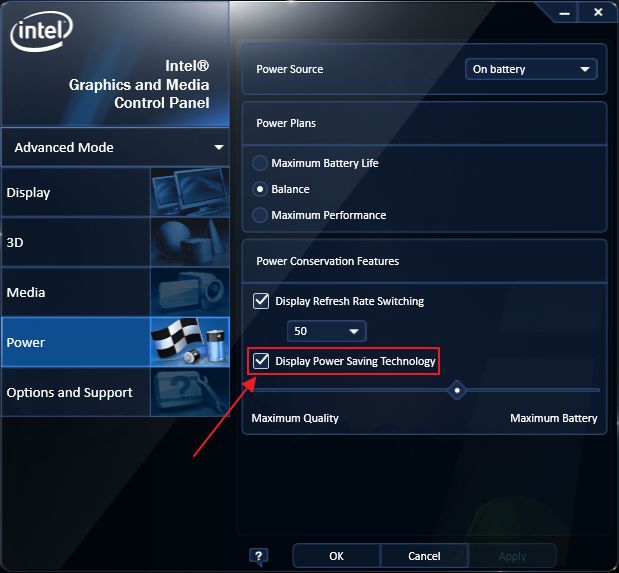Click the Media camcorder thumbnail icon
619x573 pixels.
190,292
